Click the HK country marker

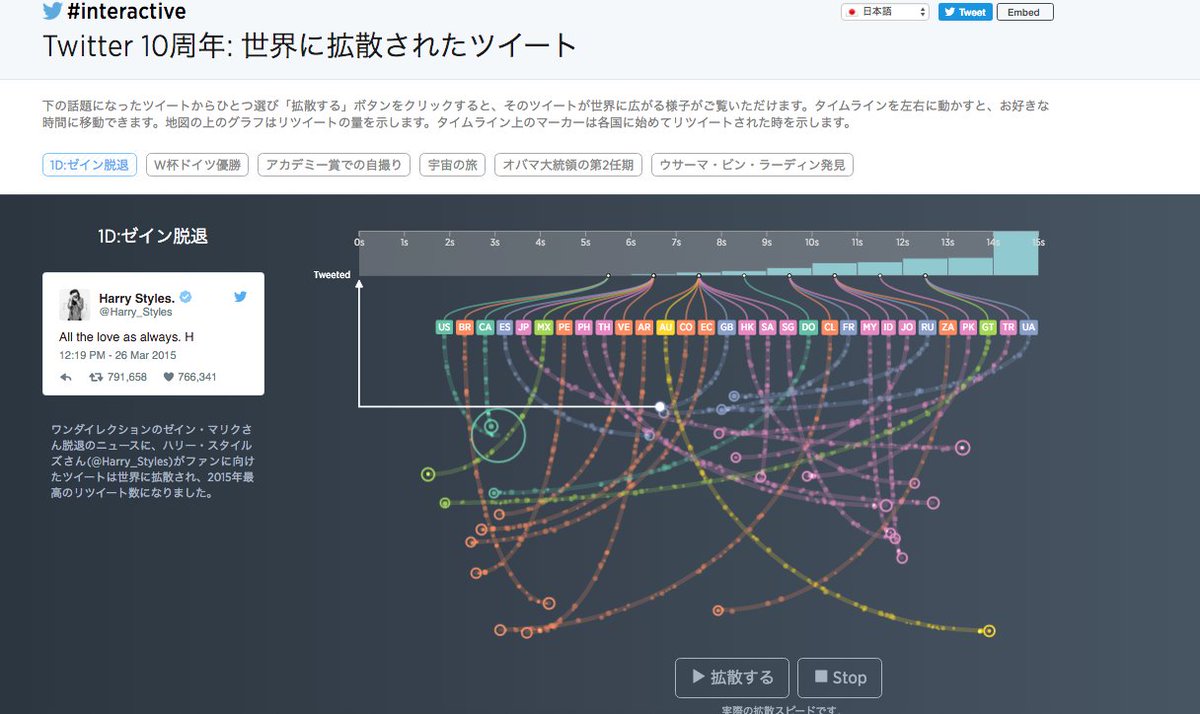coord(746,327)
